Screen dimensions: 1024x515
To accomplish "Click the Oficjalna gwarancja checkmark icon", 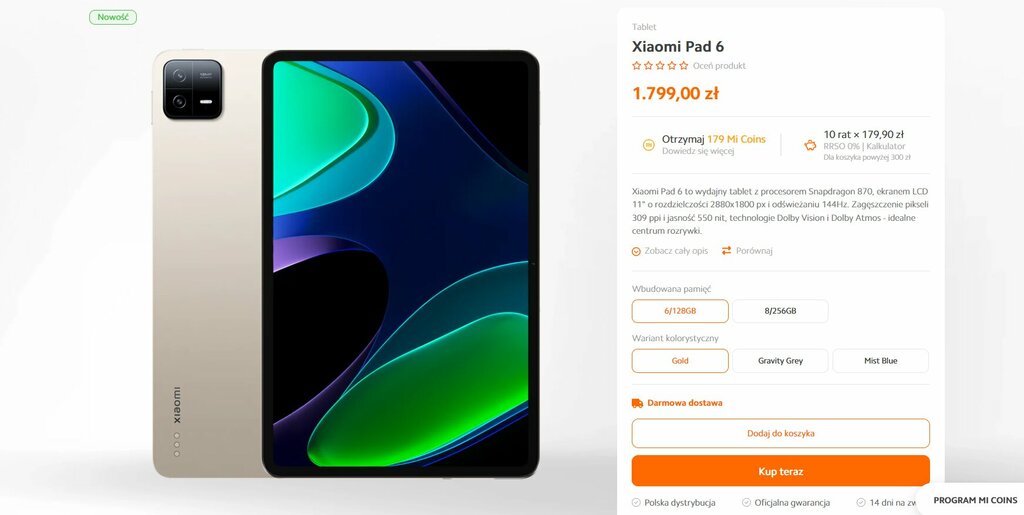I will click(x=746, y=503).
